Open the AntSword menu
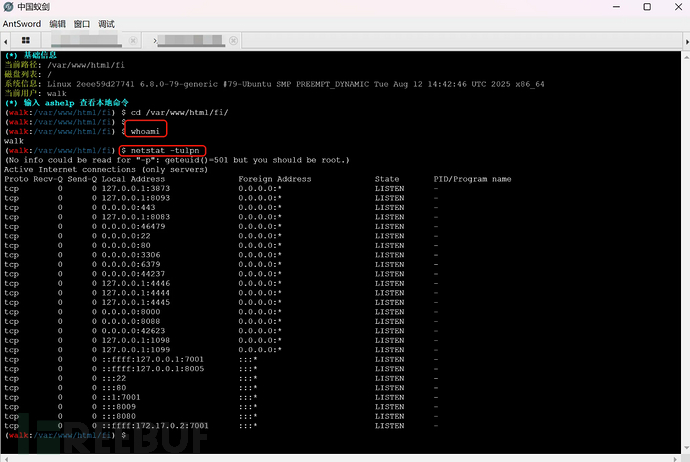 point(22,24)
